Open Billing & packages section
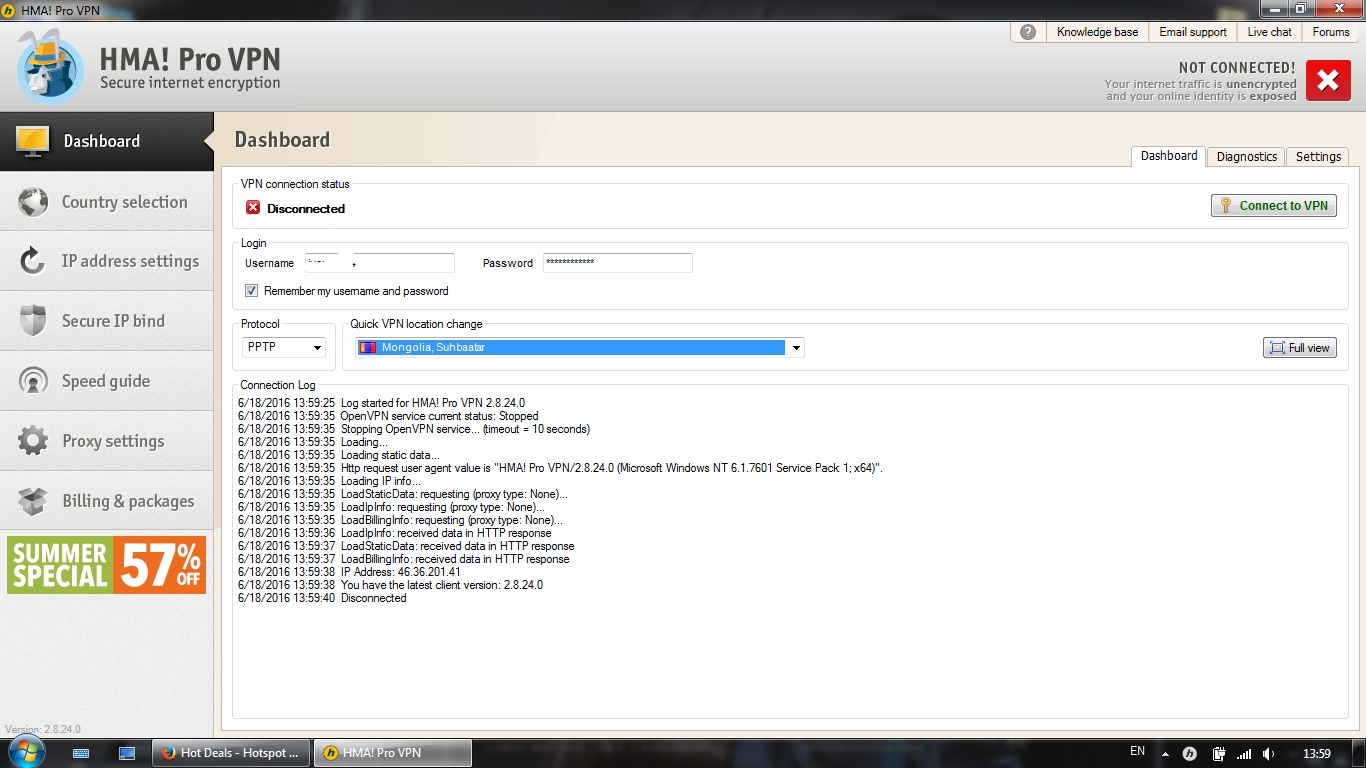The image size is (1366, 768). point(107,501)
